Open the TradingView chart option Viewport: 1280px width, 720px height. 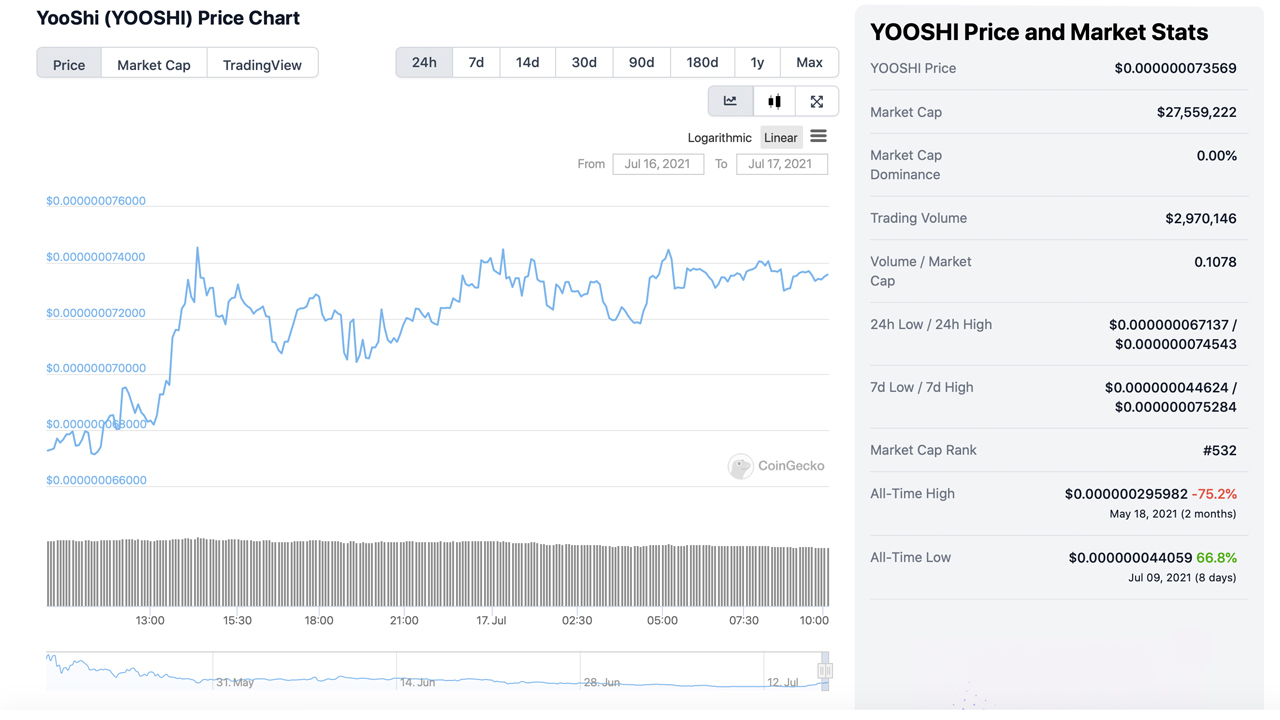click(x=262, y=64)
